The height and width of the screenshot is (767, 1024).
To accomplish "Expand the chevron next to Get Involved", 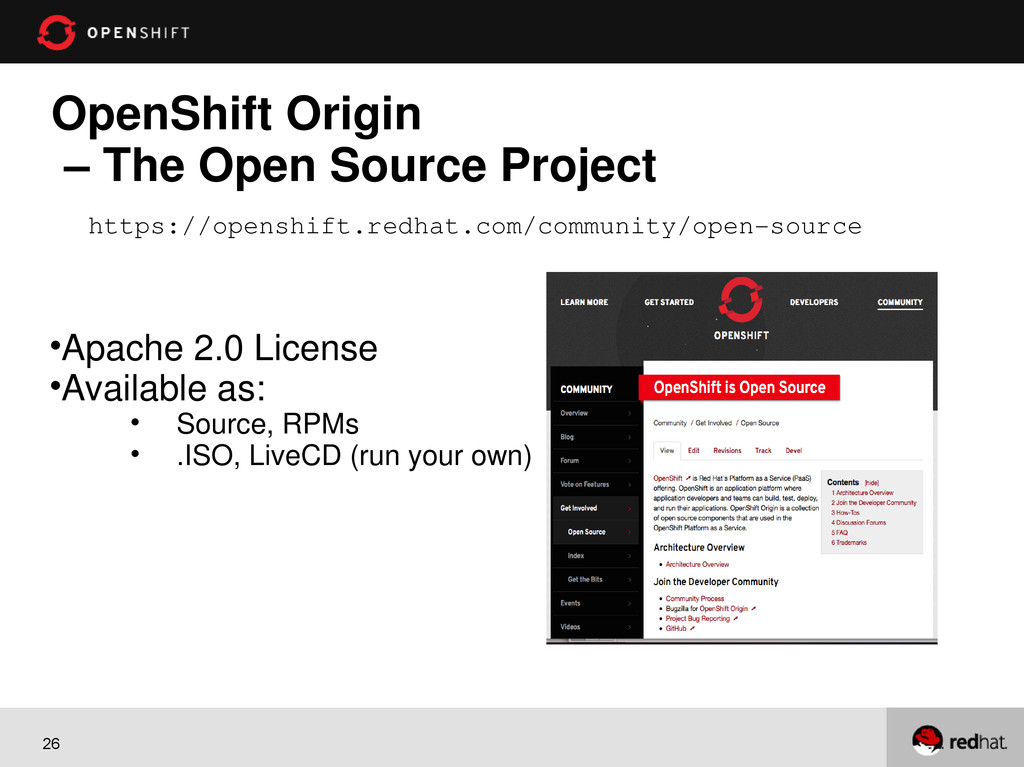I will point(630,508).
